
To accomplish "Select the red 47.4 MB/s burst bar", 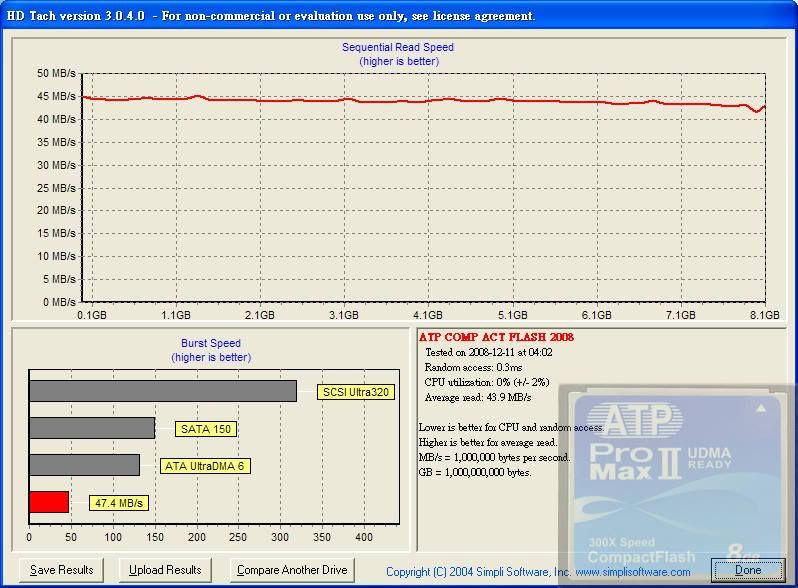I will point(49,502).
